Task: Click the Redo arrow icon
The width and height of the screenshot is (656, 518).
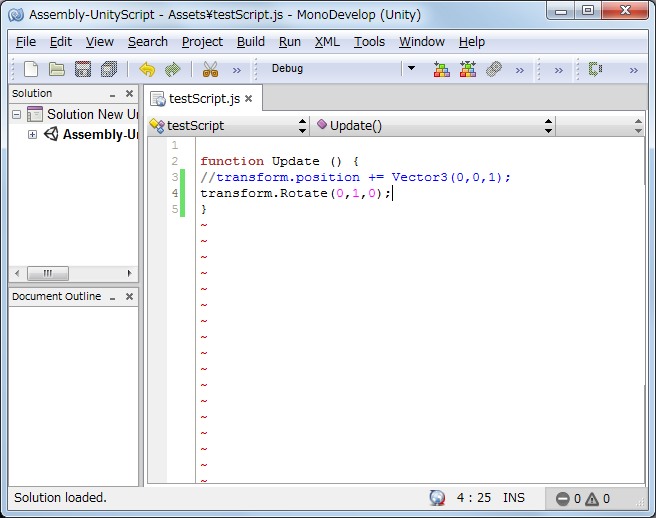Action: [x=172, y=69]
